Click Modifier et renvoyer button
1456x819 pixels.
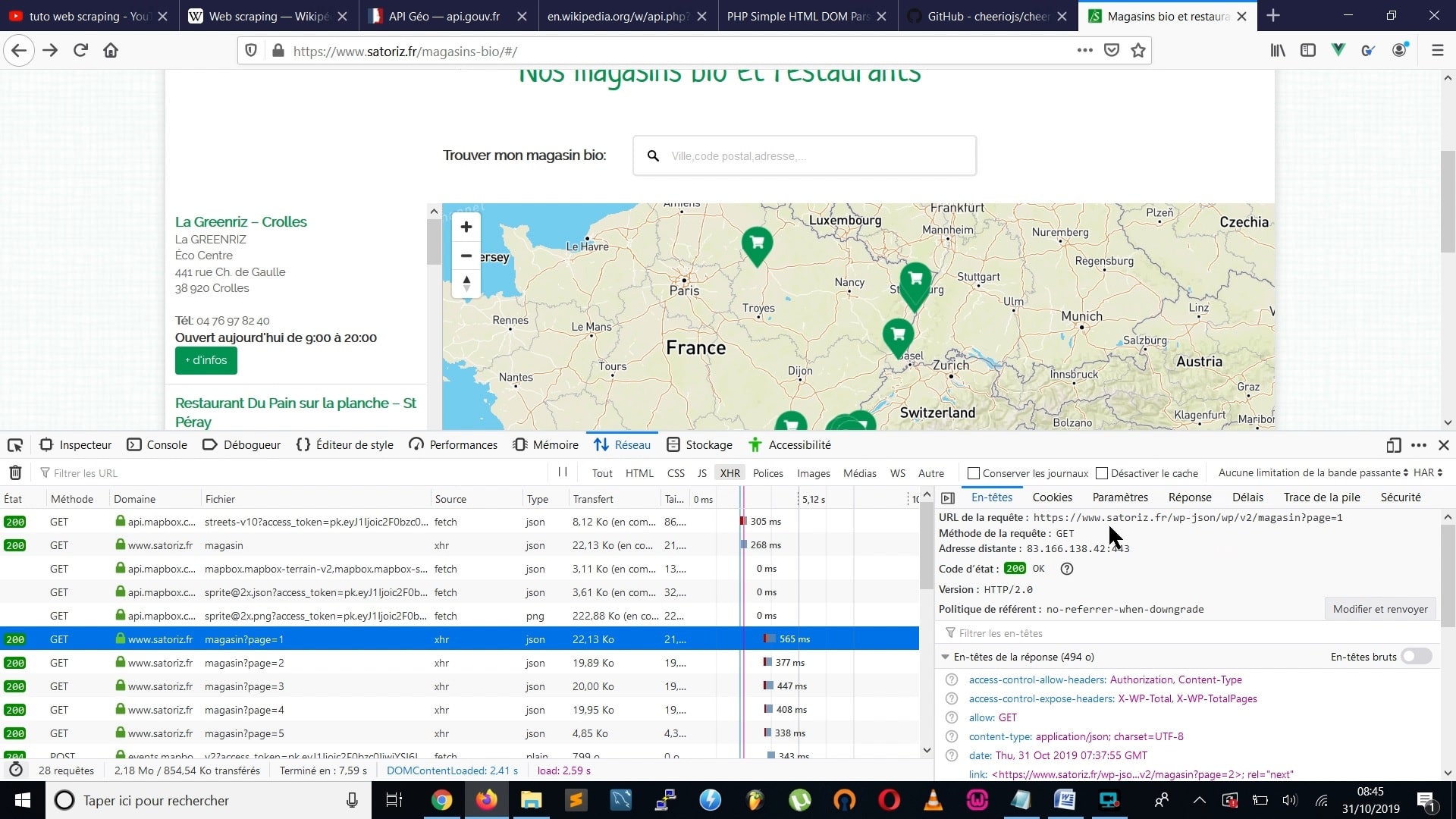pyautogui.click(x=1379, y=609)
